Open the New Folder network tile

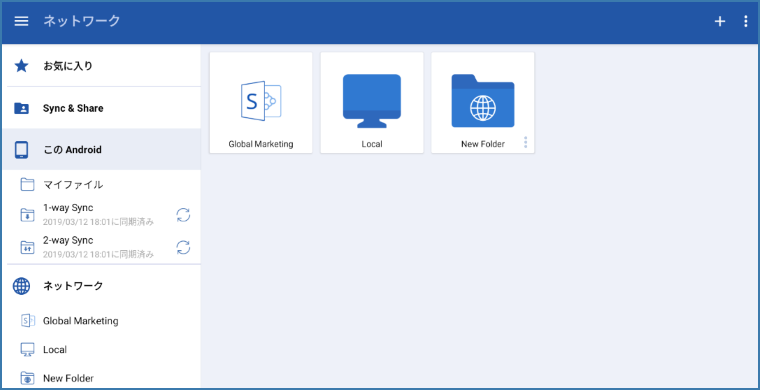tap(483, 103)
